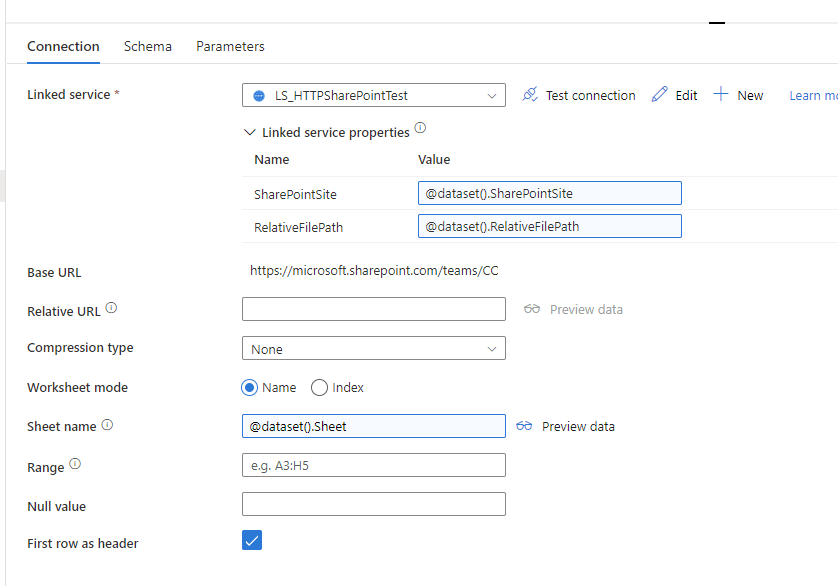Click the Range input field

tap(373, 465)
